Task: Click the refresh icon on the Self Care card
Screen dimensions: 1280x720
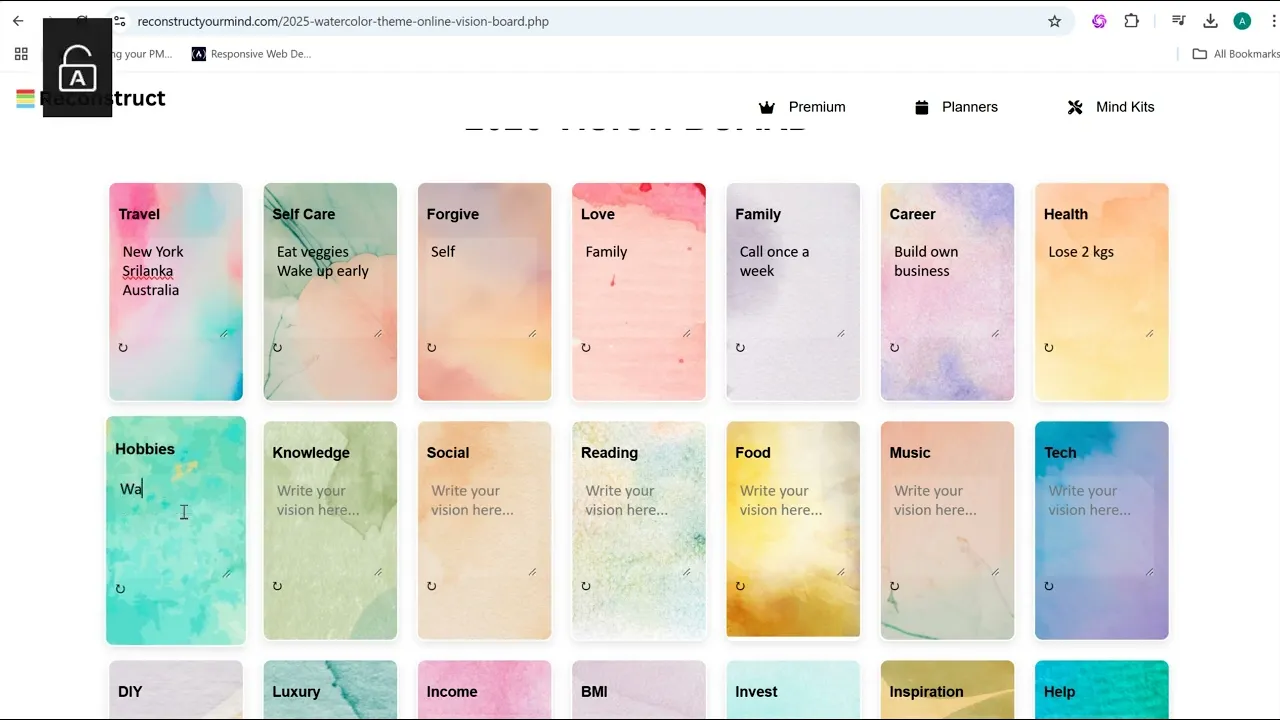Action: click(277, 348)
